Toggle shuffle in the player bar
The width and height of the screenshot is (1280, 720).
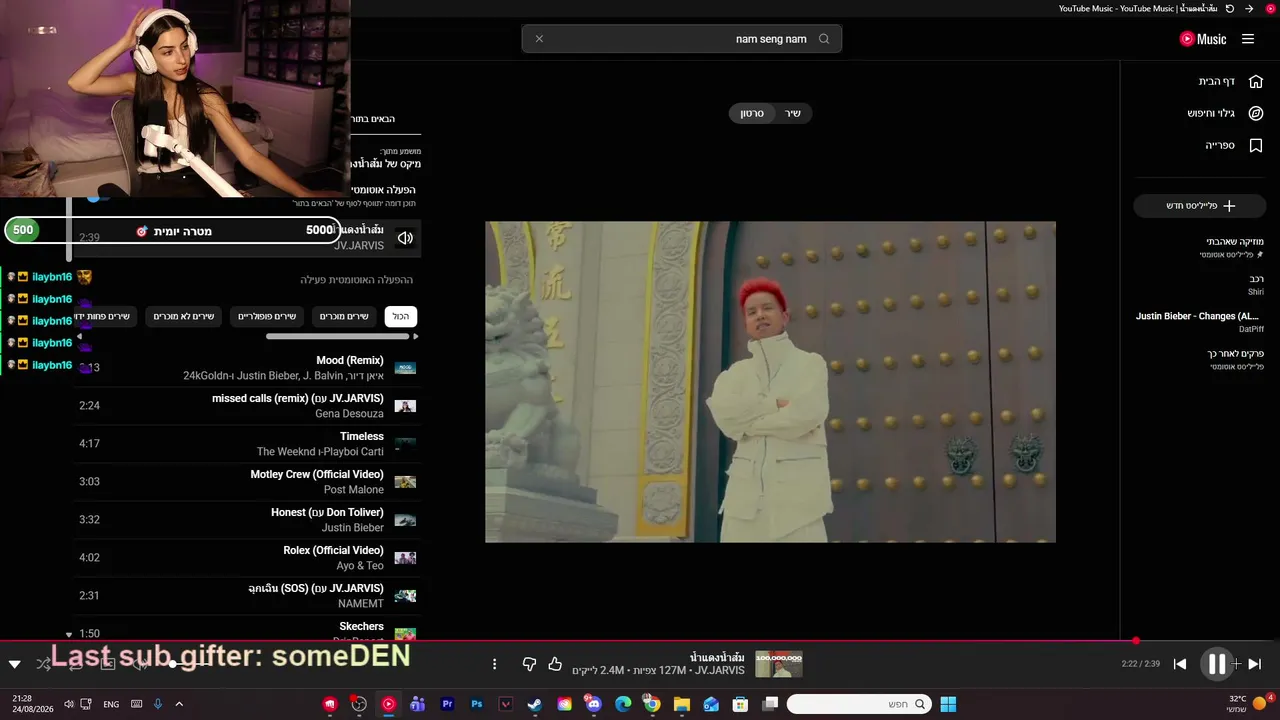pyautogui.click(x=43, y=664)
